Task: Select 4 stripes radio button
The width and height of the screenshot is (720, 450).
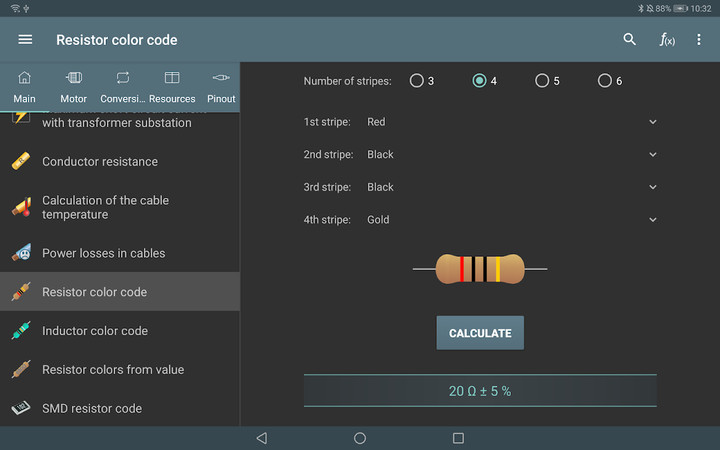Action: pyautogui.click(x=479, y=81)
